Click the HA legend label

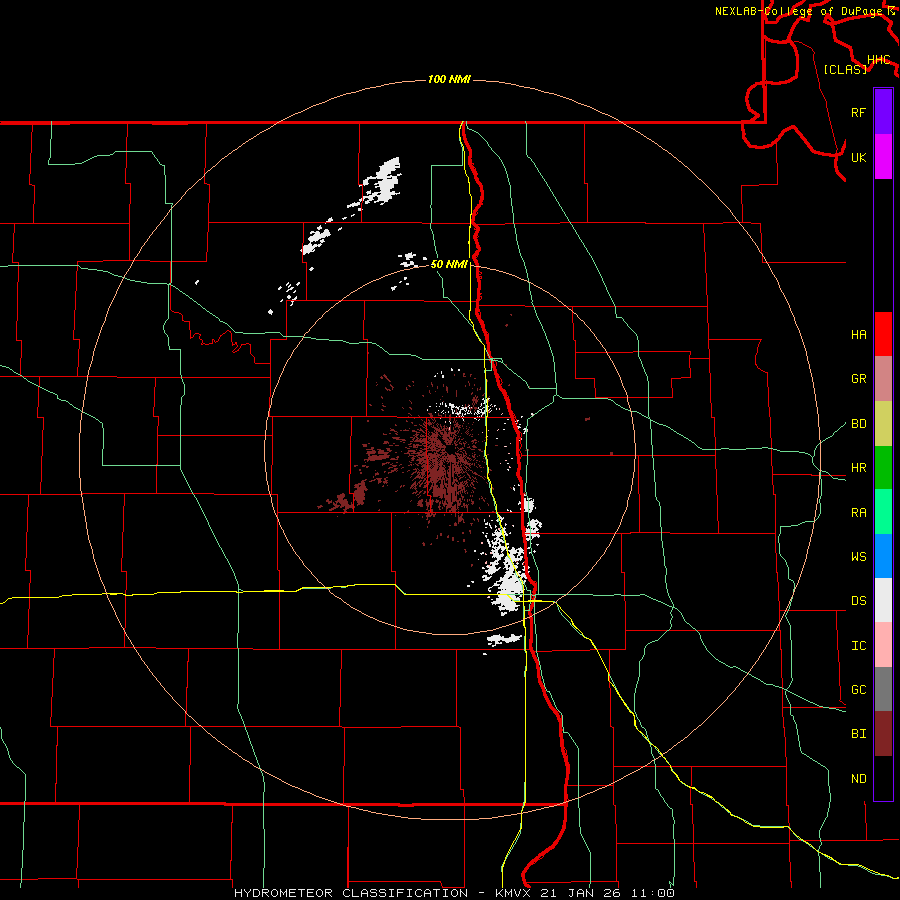[x=858, y=335]
